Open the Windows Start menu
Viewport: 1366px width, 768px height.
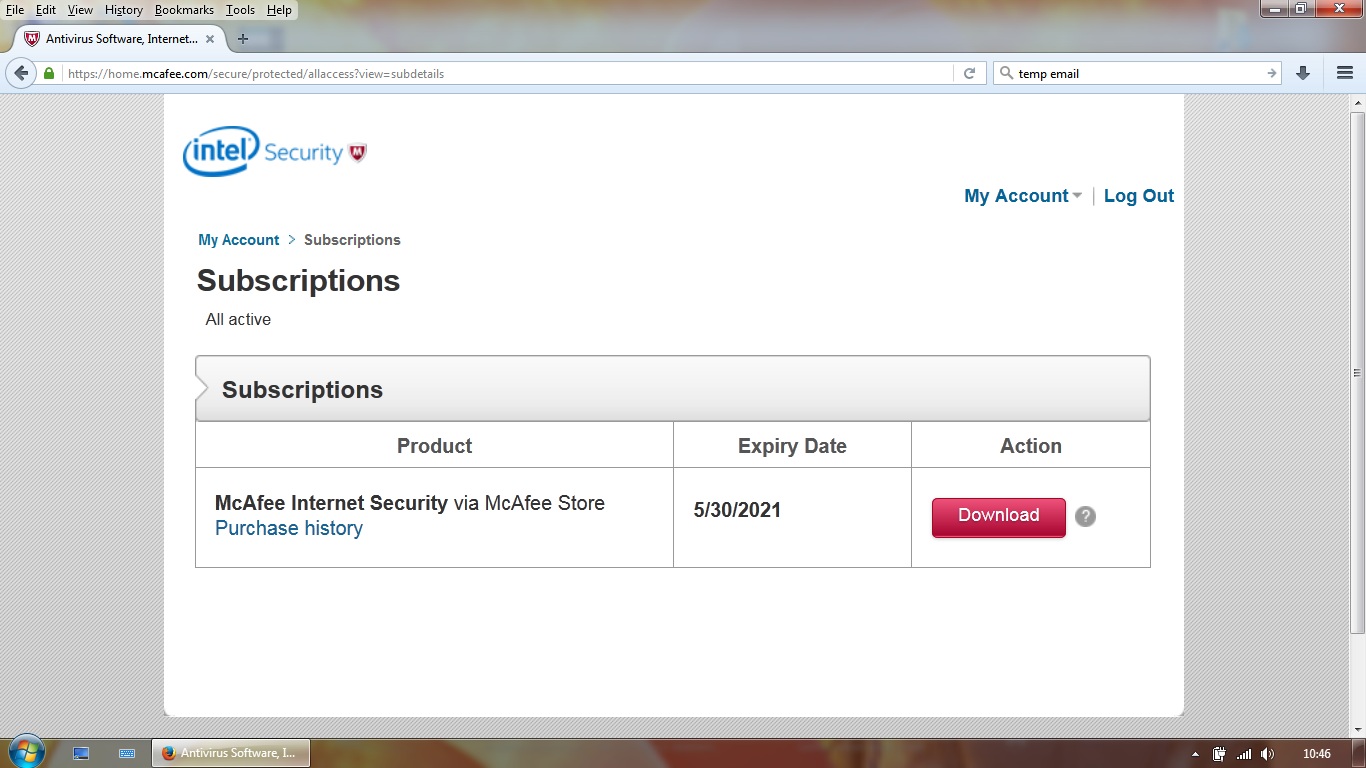click(26, 752)
